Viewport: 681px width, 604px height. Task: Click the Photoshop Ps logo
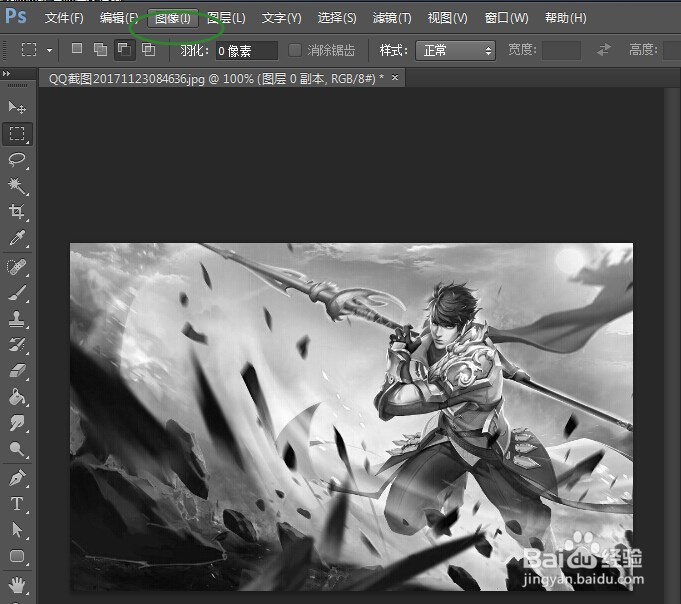(16, 17)
